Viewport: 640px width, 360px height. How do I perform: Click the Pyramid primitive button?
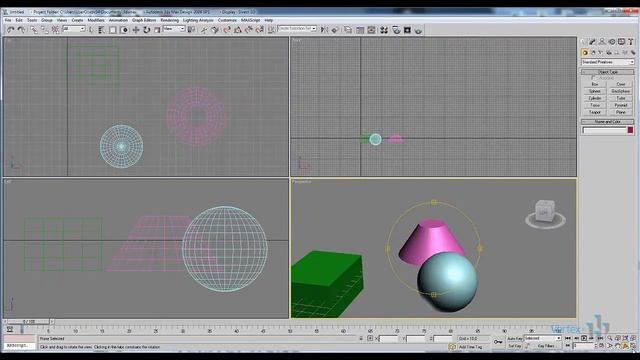(x=621, y=105)
